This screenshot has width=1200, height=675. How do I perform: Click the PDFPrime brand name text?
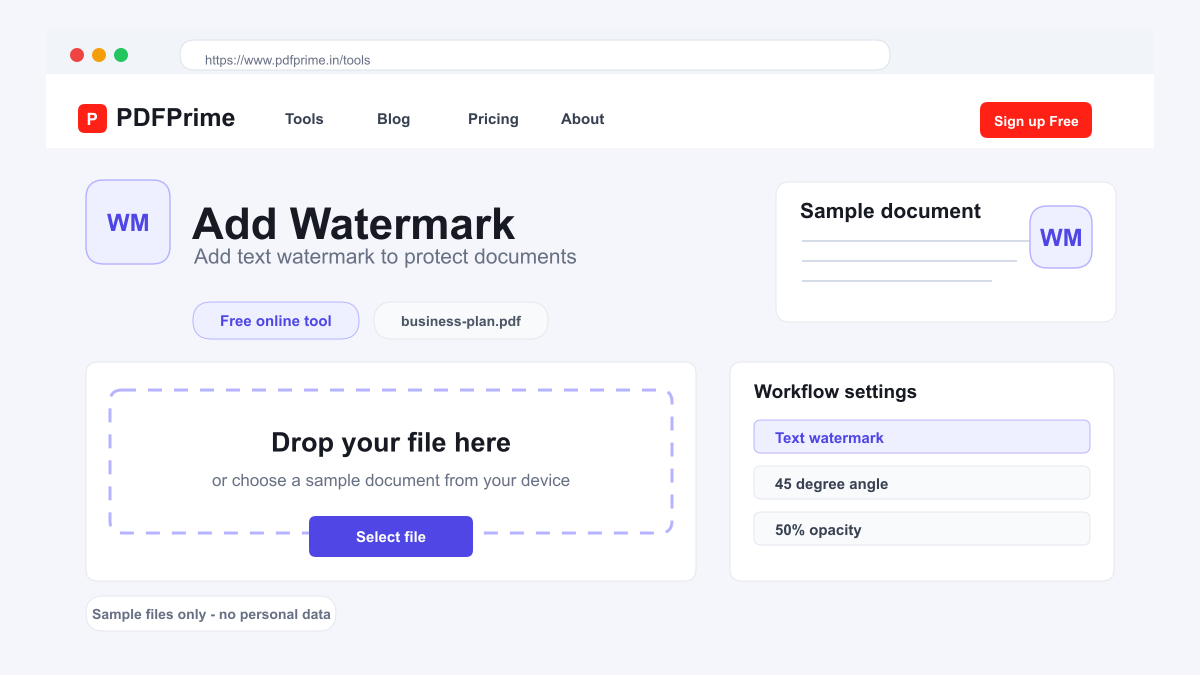[x=176, y=118]
